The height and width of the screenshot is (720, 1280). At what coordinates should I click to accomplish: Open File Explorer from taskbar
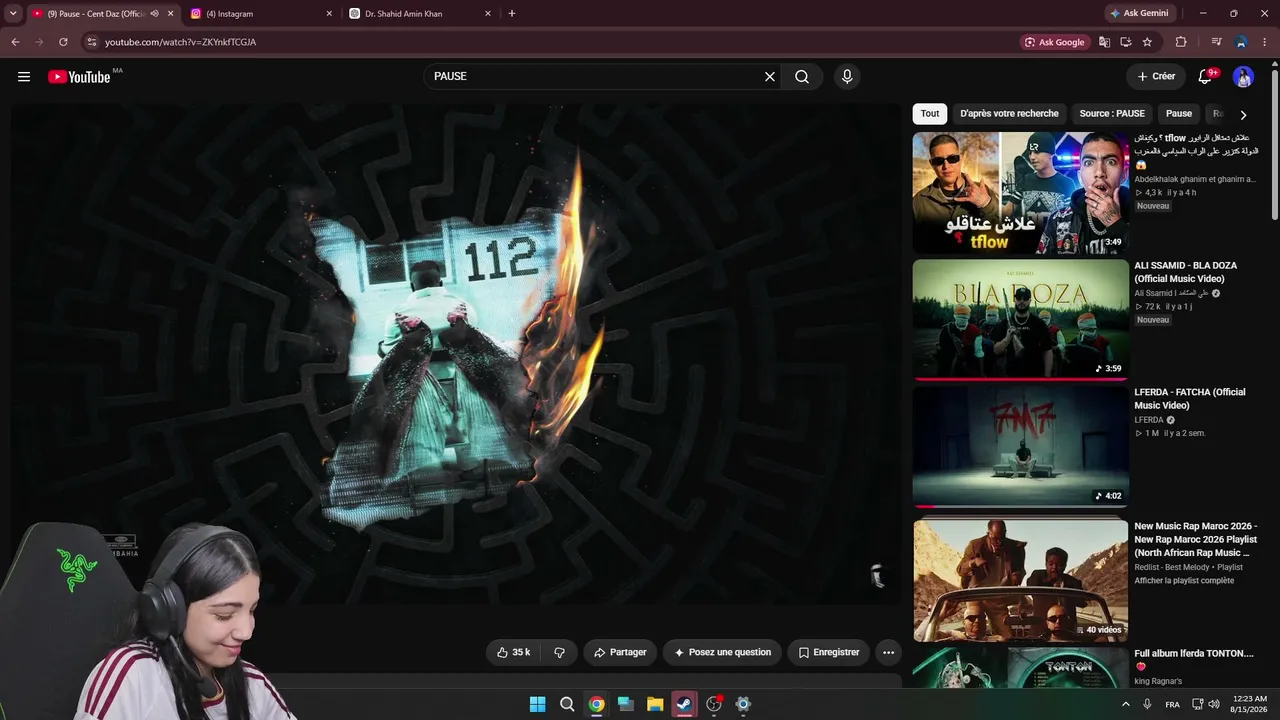point(655,704)
